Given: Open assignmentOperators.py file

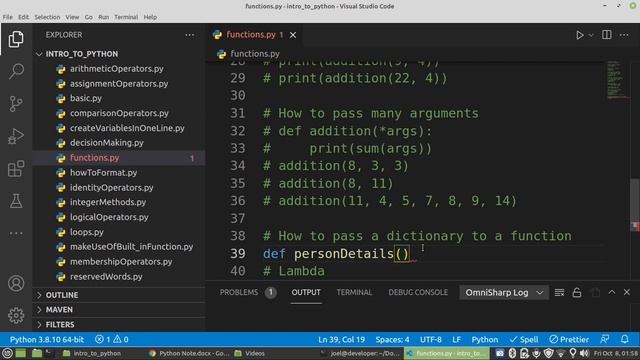Looking at the screenshot, I should tap(118, 84).
